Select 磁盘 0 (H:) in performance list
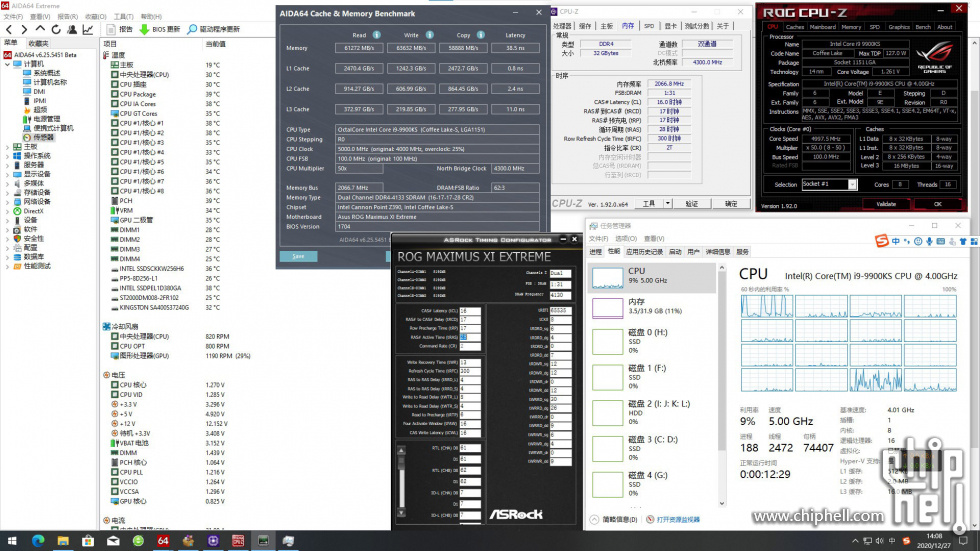Image resolution: width=980 pixels, height=551 pixels. click(x=652, y=341)
